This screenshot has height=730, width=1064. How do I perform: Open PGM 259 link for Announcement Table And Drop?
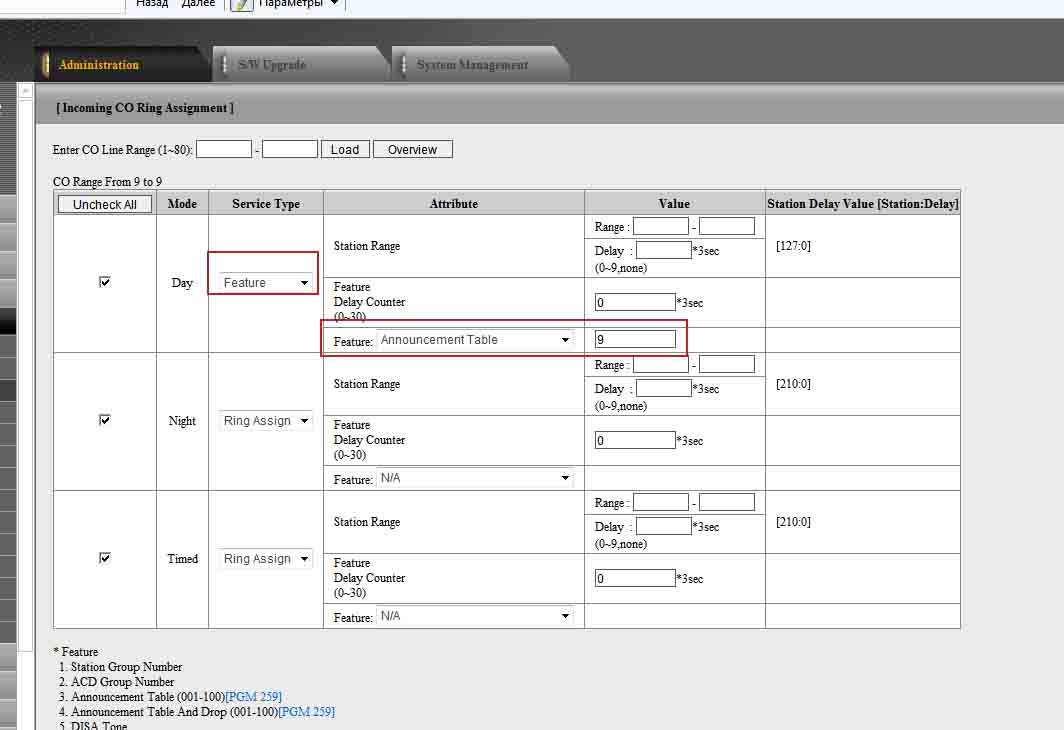pos(306,712)
